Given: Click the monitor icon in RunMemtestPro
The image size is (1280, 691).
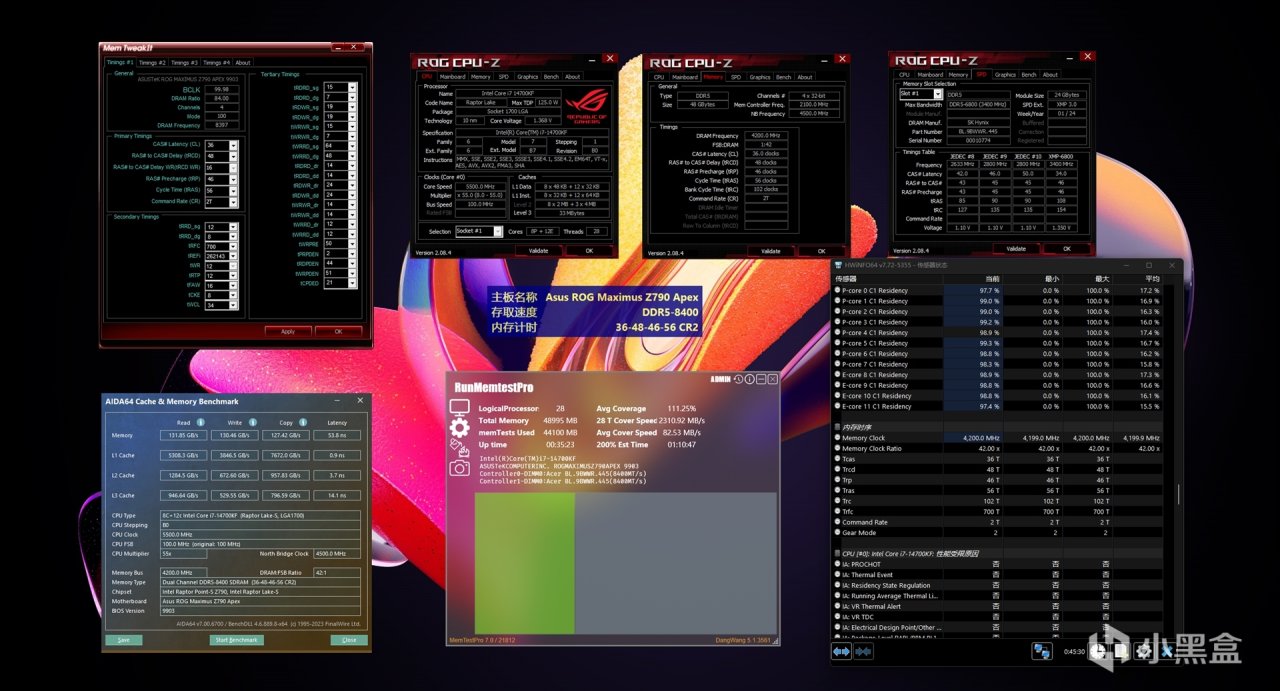Looking at the screenshot, I should [x=459, y=408].
